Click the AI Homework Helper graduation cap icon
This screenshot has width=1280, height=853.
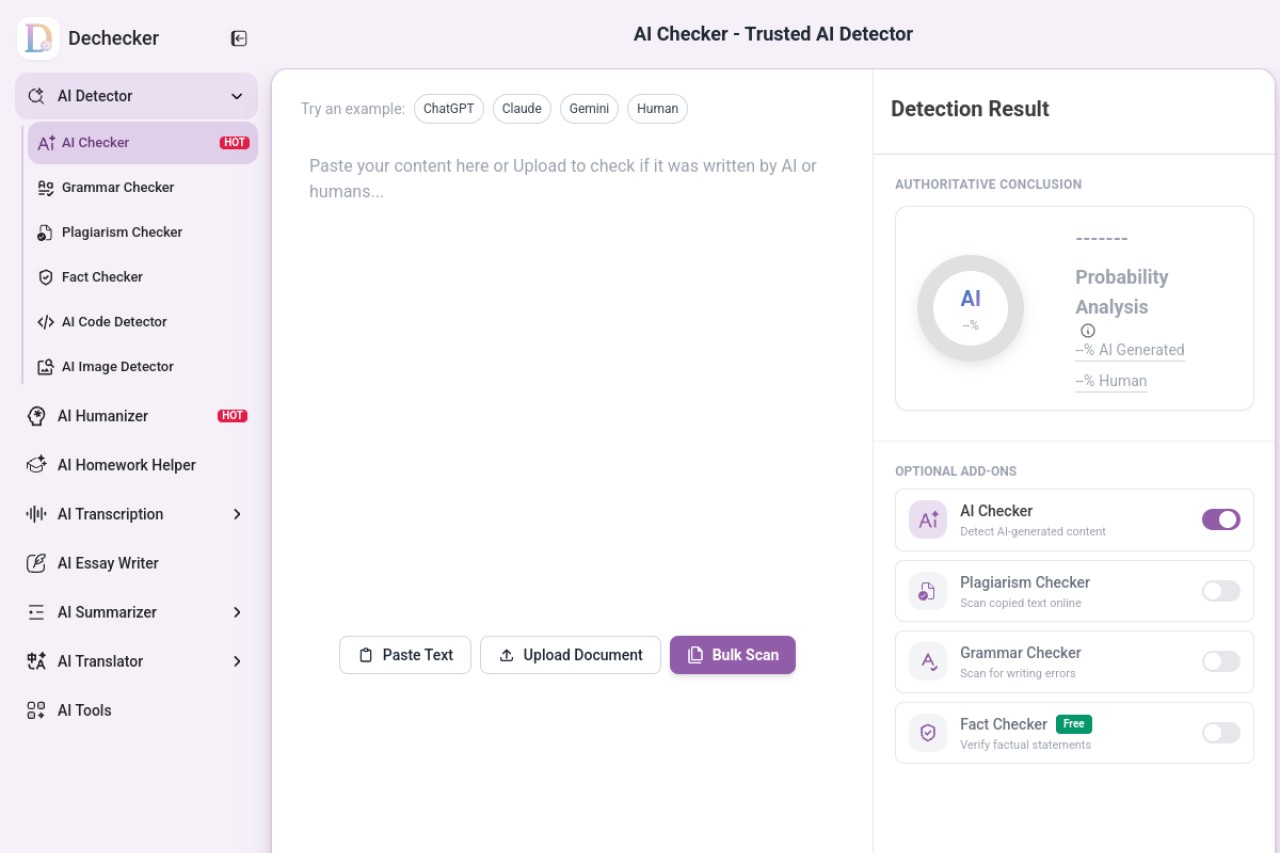coord(36,465)
